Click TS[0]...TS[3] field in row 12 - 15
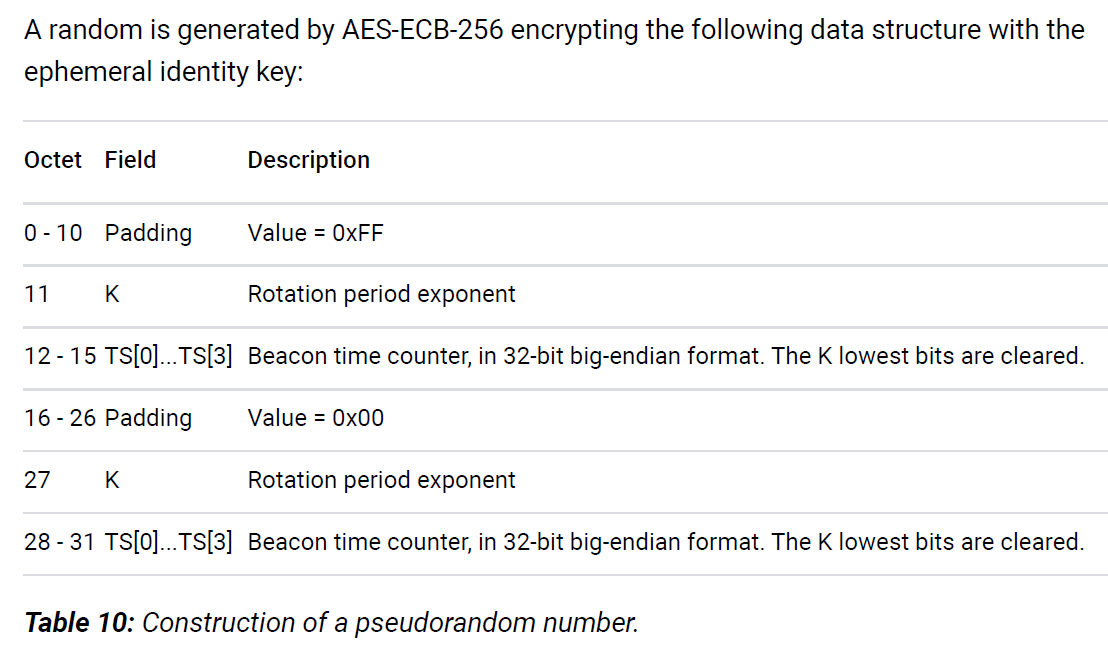1108x647 pixels. (x=168, y=356)
